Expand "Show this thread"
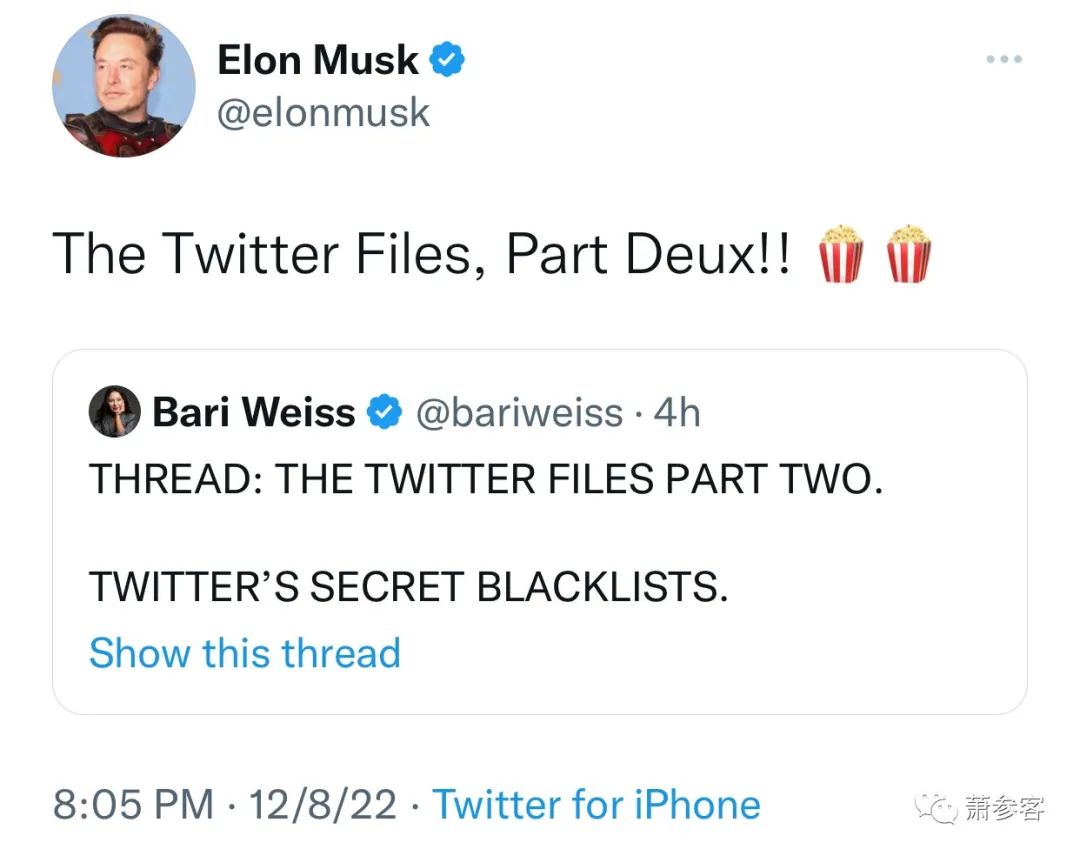The height and width of the screenshot is (856, 1080). coord(245,653)
